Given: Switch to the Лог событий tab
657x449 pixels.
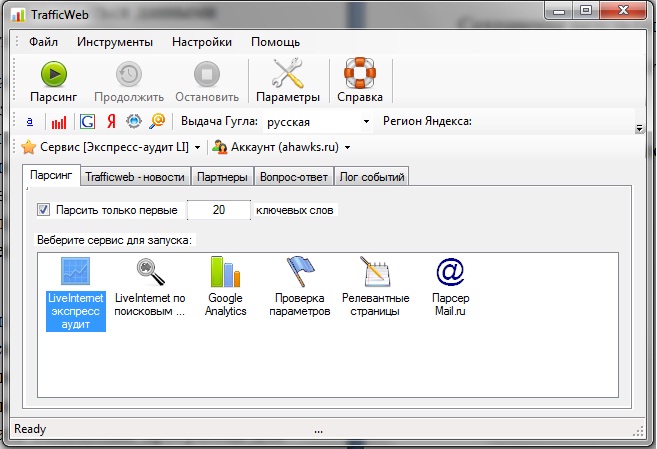Looking at the screenshot, I should [x=372, y=177].
